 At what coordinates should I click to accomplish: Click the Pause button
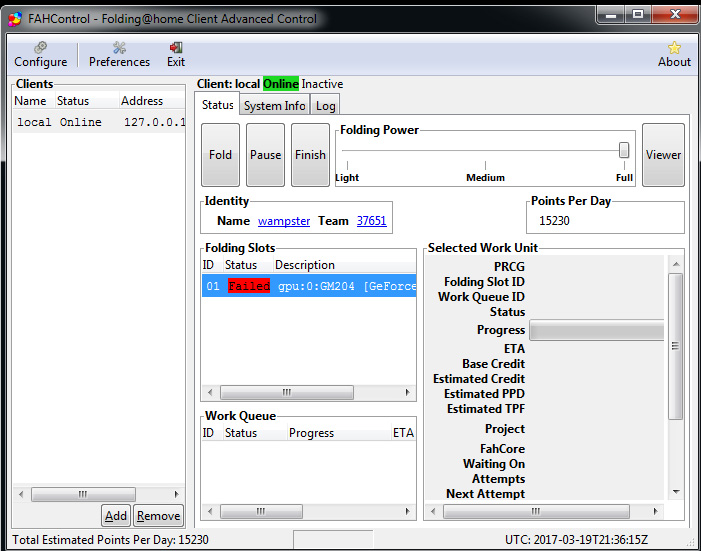click(266, 155)
